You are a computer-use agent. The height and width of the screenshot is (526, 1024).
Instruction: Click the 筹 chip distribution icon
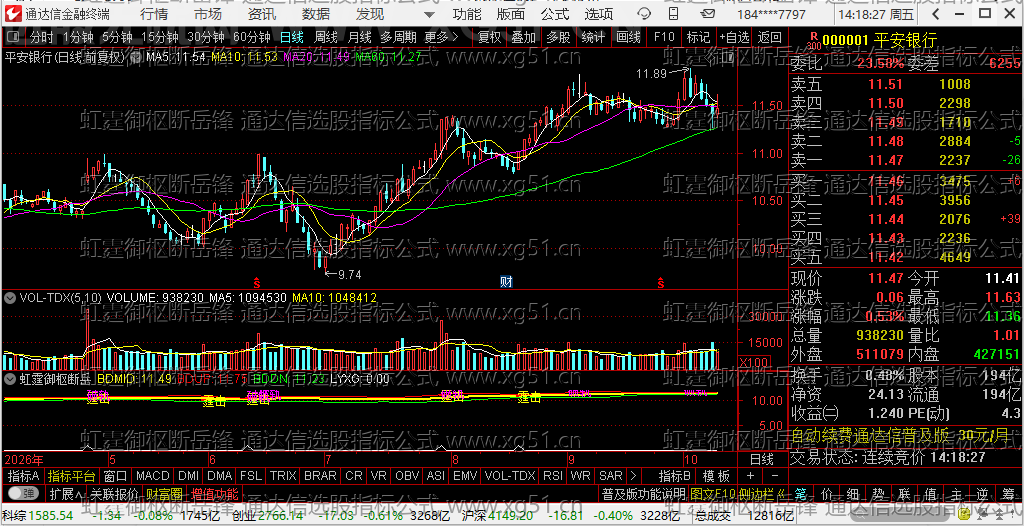click(x=1008, y=493)
